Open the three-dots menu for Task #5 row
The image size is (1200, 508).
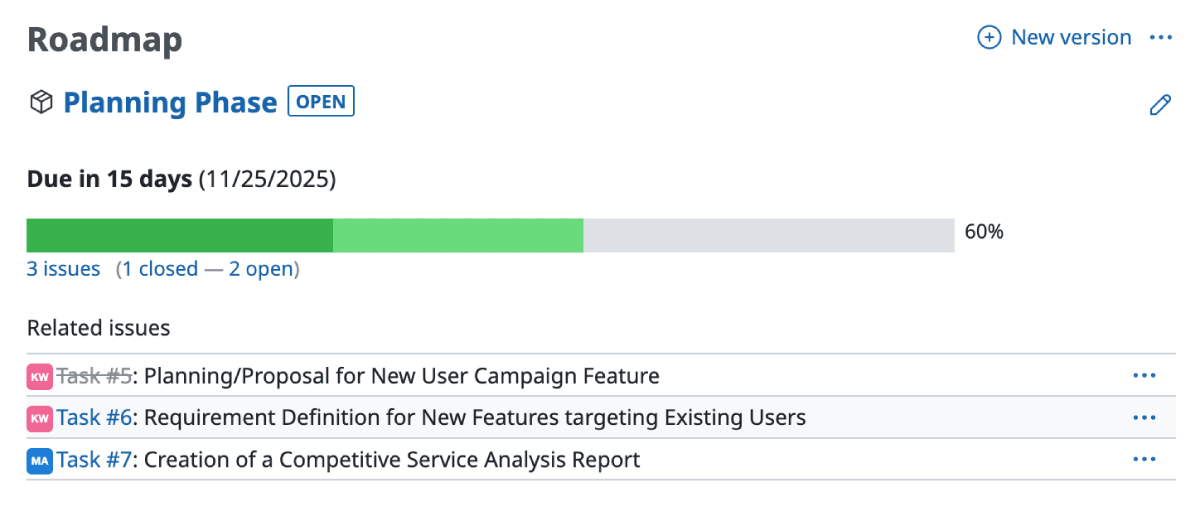[1144, 376]
